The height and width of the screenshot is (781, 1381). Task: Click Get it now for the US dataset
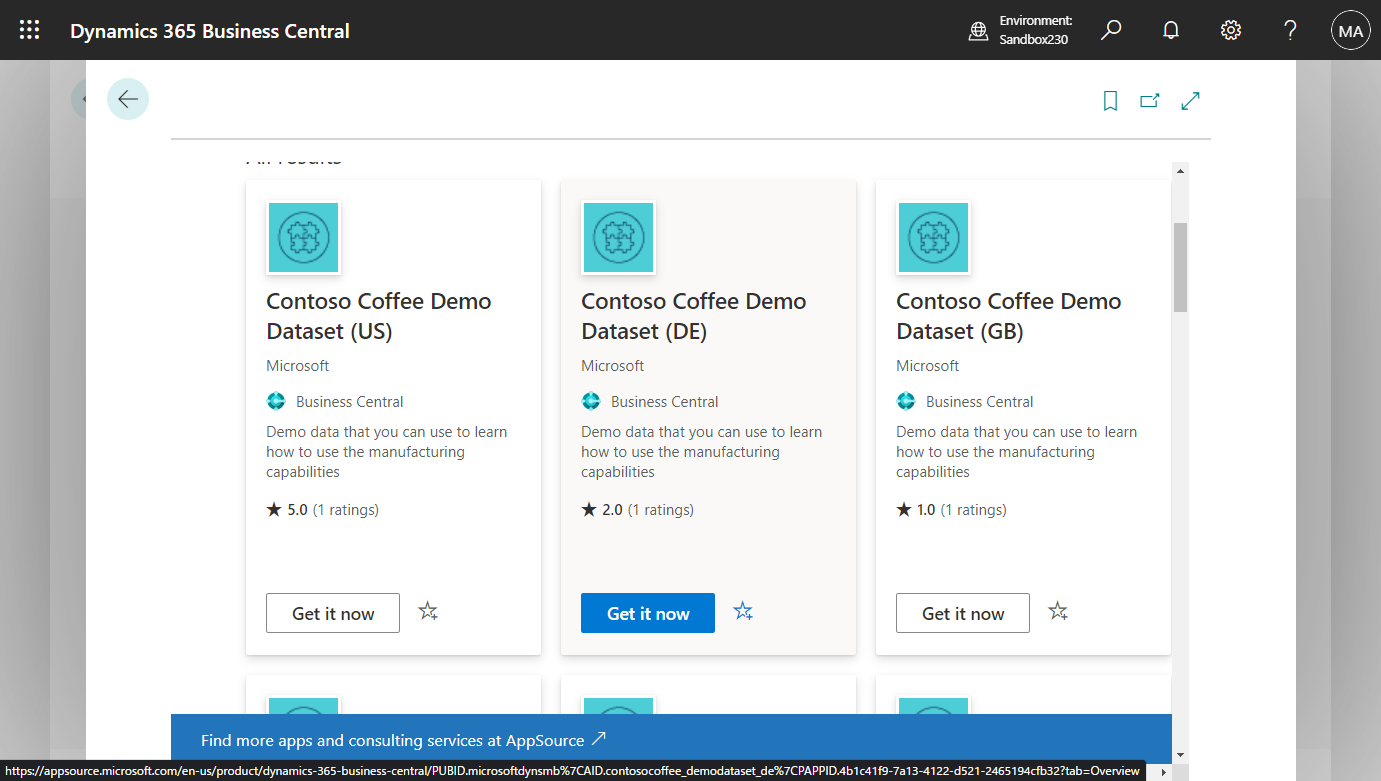click(332, 612)
